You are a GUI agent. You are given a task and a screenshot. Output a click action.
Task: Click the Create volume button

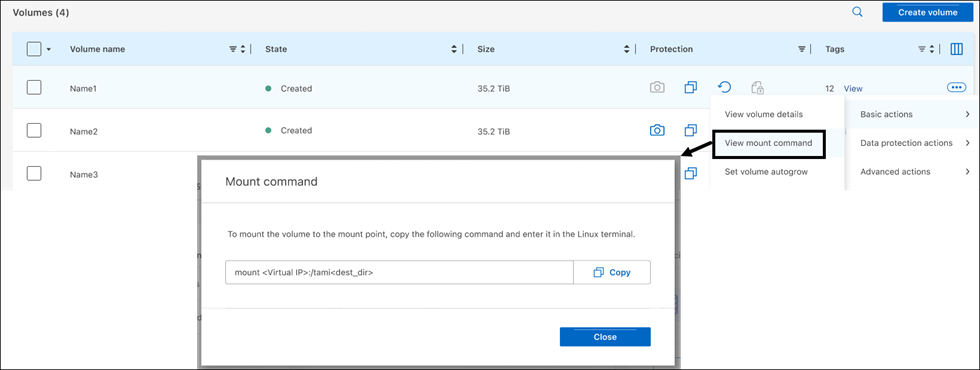(x=928, y=12)
